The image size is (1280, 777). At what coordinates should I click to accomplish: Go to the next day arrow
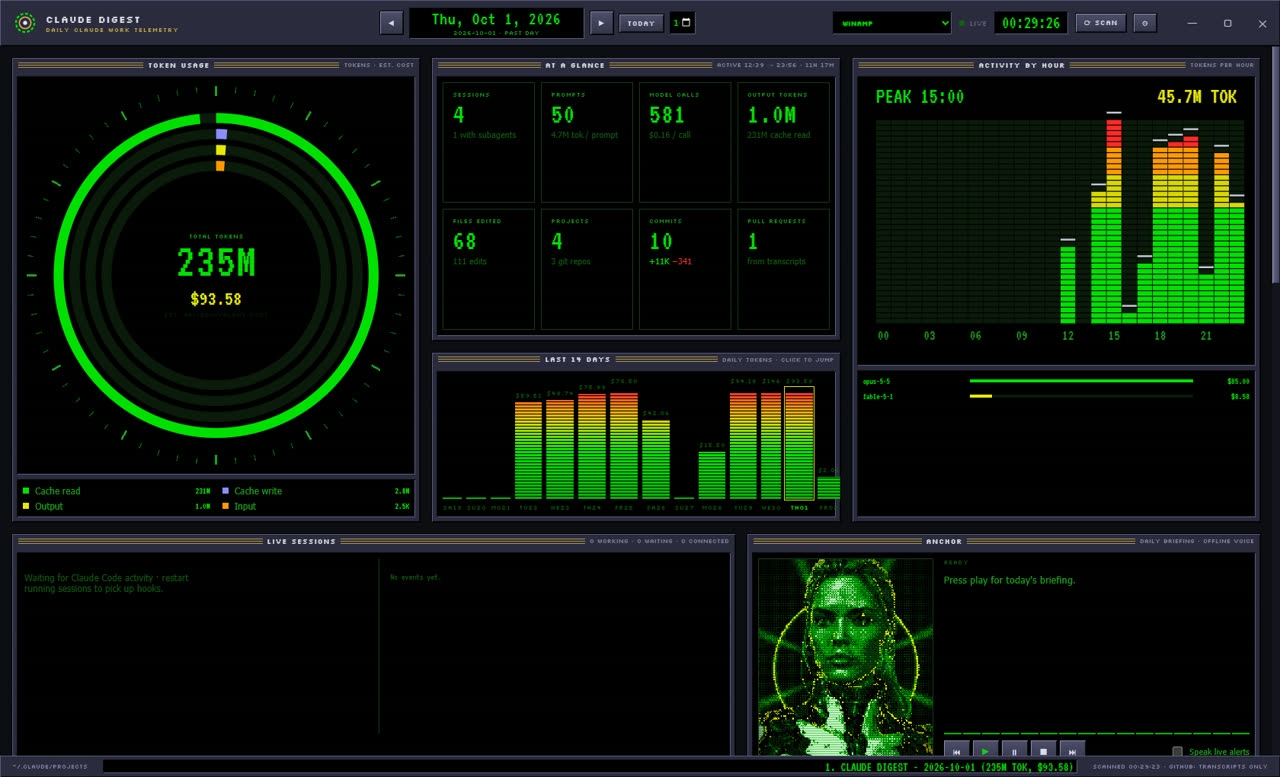coord(601,22)
